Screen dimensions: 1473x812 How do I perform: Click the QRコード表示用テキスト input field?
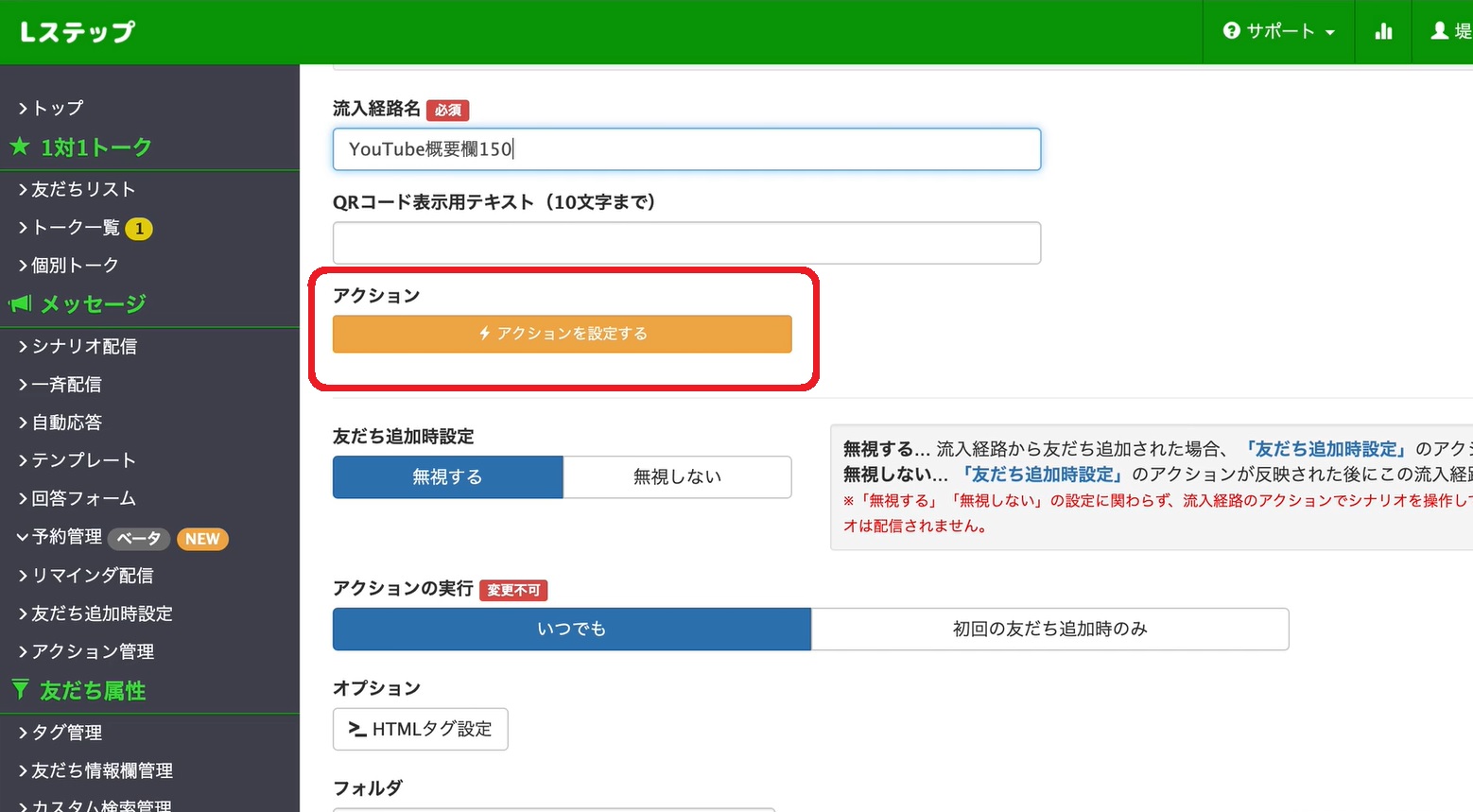point(686,243)
